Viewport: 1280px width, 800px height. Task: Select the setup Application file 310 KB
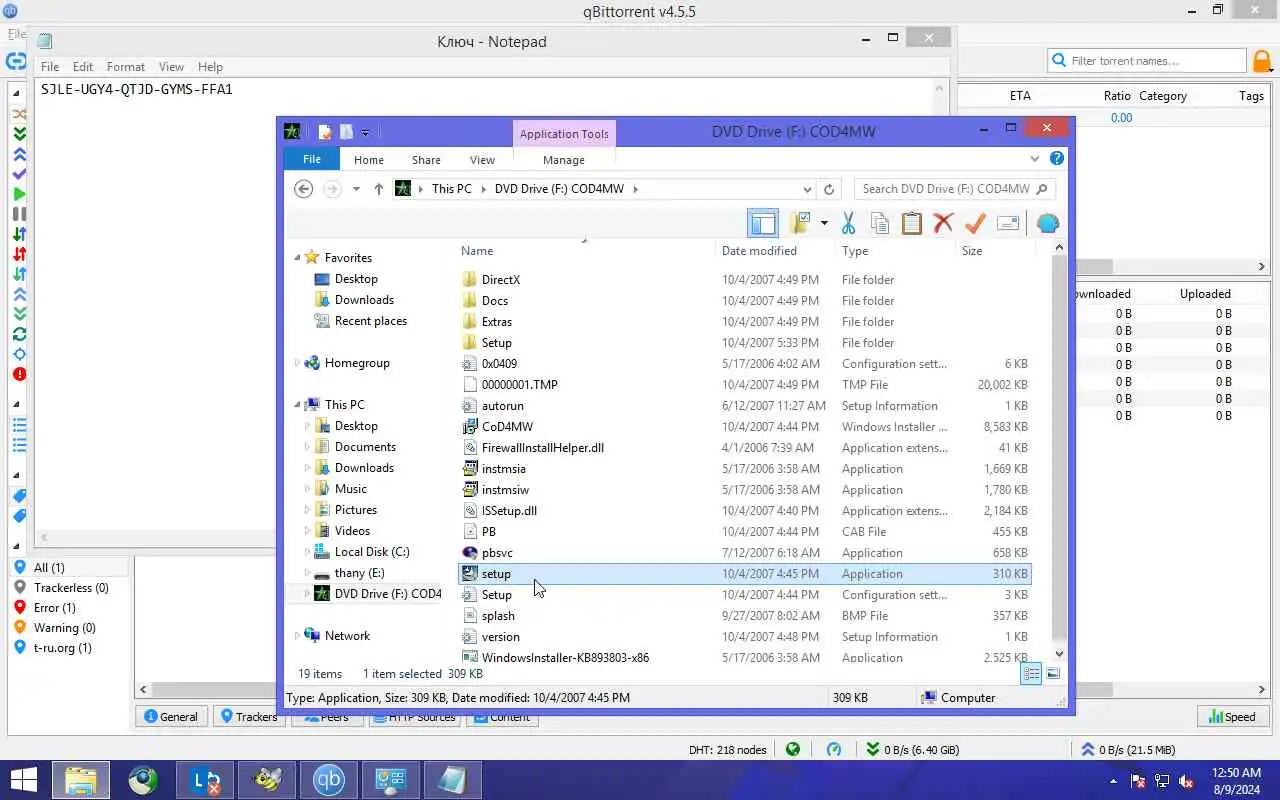click(x=744, y=574)
